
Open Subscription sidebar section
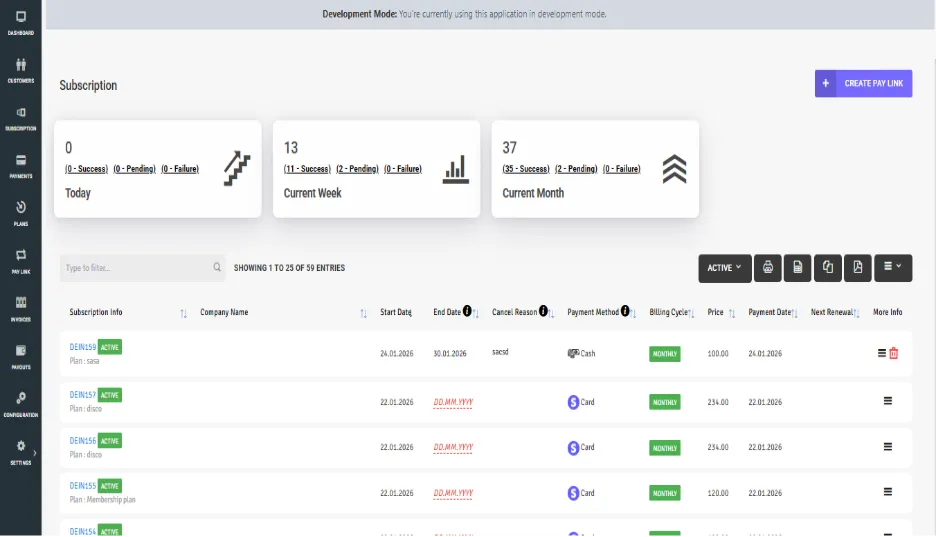[x=20, y=119]
